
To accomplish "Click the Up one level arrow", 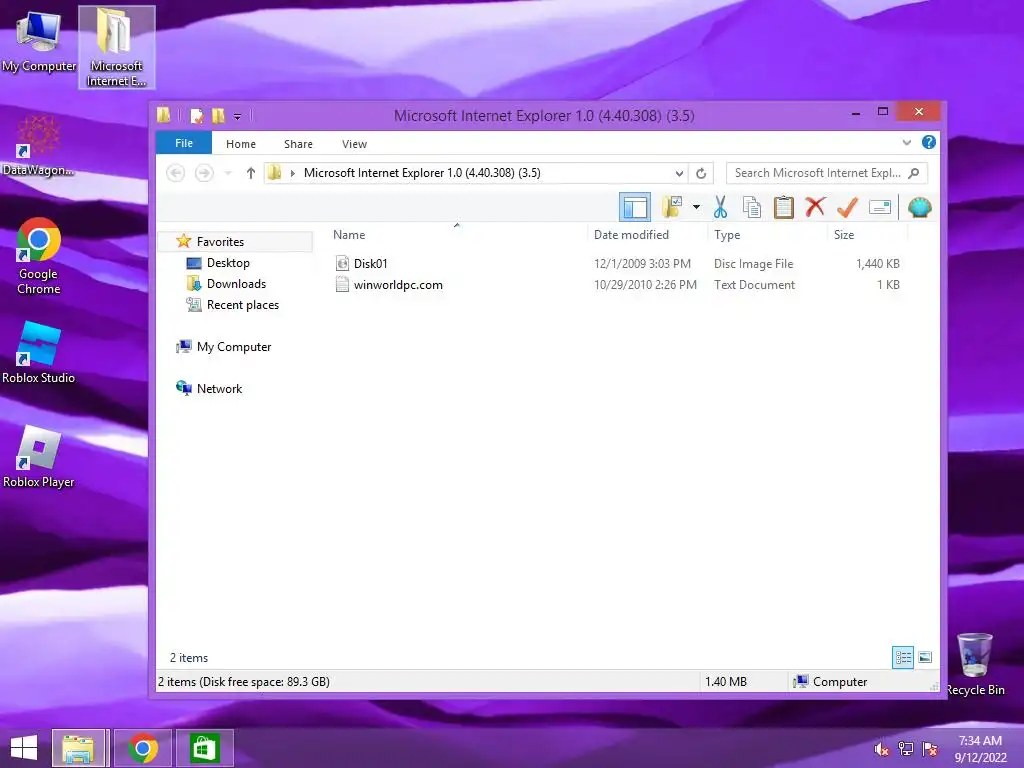I will [250, 173].
